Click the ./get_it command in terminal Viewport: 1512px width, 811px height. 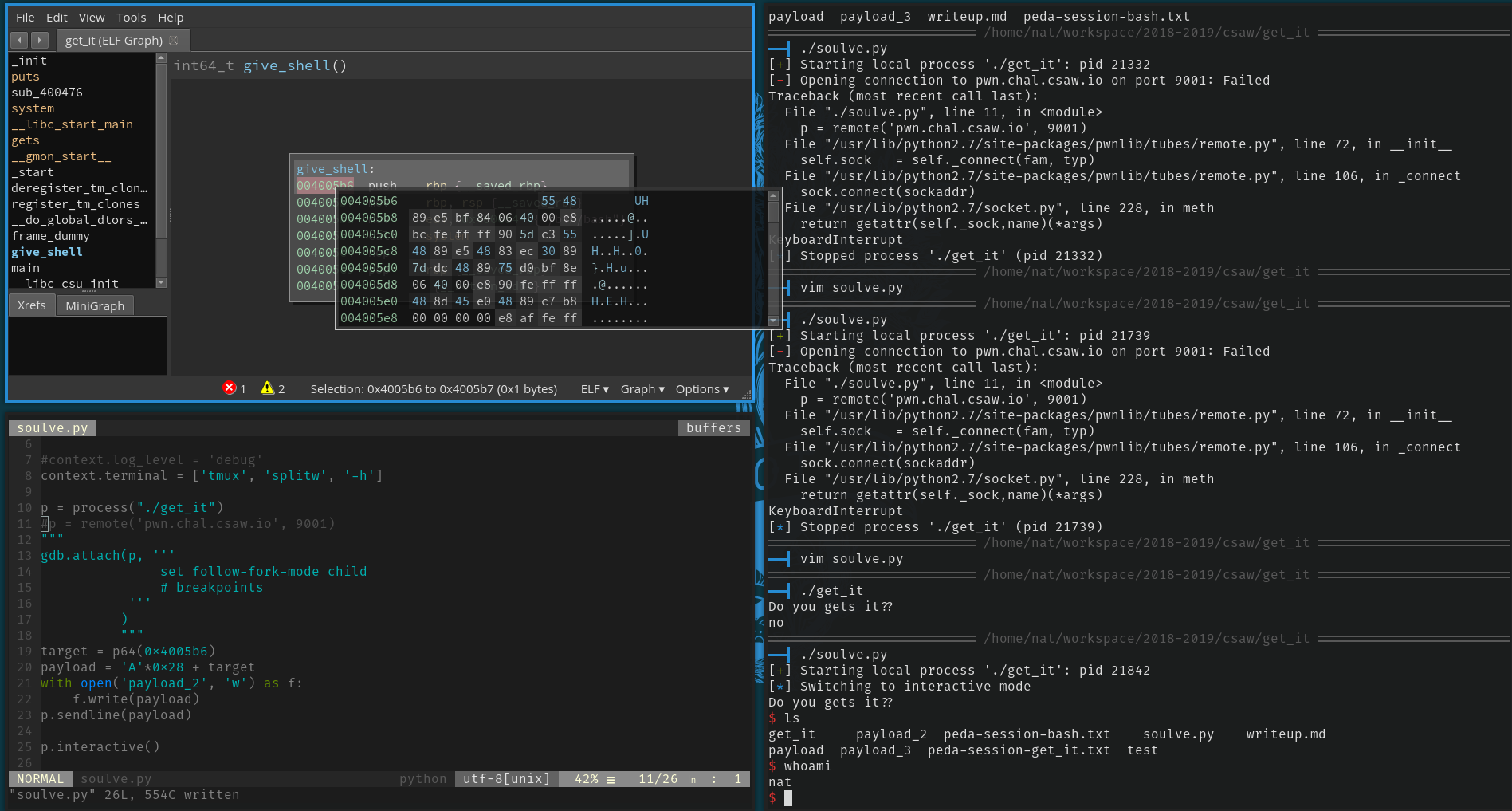831,591
